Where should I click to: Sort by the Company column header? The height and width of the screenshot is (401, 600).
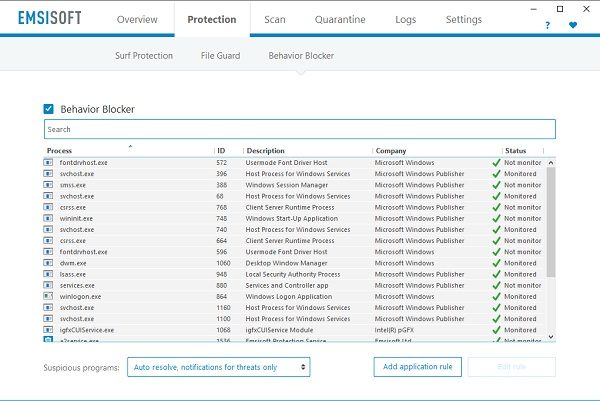tap(391, 151)
